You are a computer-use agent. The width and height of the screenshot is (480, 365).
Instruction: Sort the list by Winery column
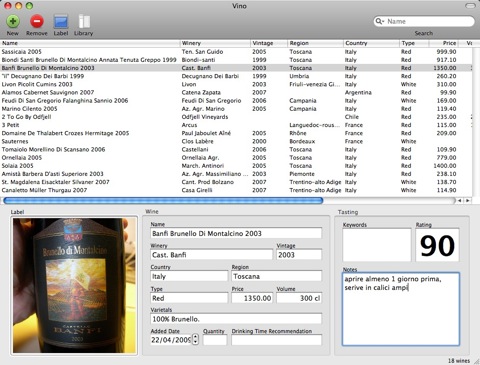(215, 43)
